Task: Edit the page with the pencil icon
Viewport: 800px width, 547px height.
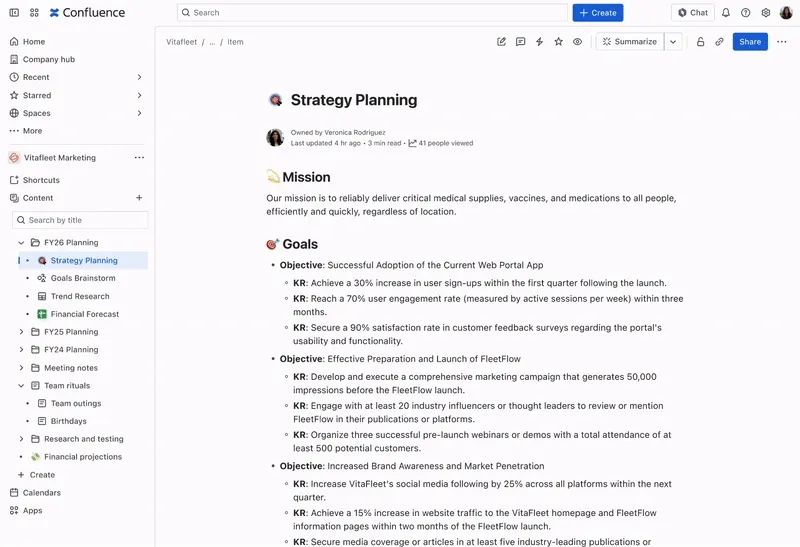Action: point(502,42)
